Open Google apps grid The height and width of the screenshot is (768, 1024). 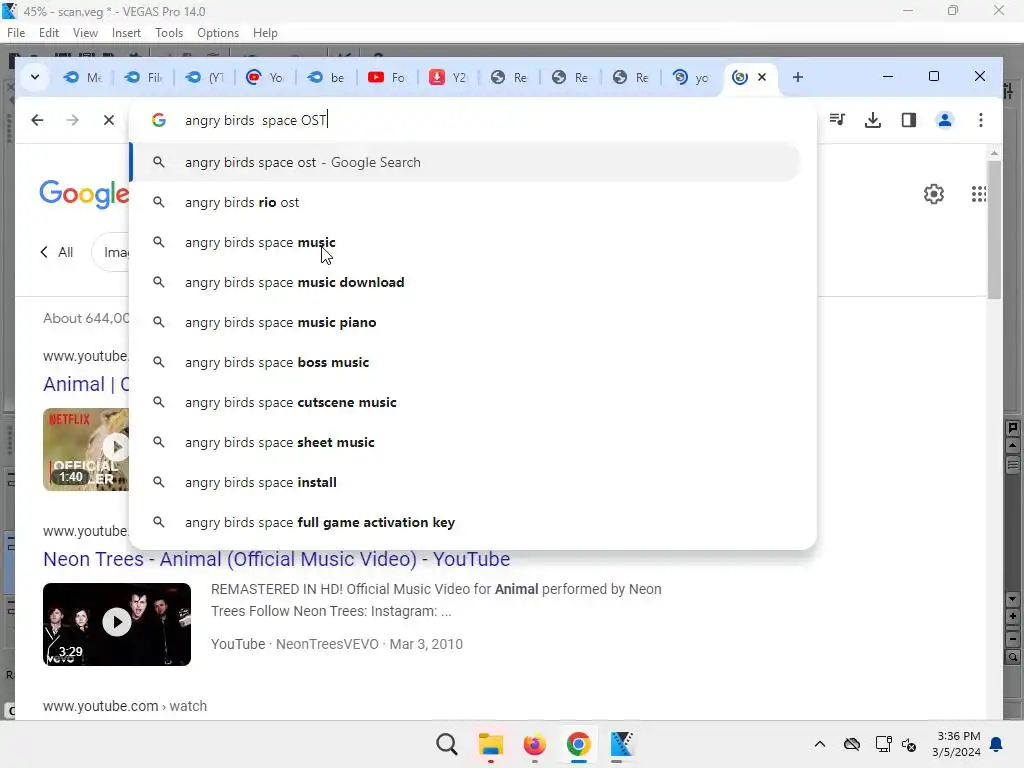978,194
